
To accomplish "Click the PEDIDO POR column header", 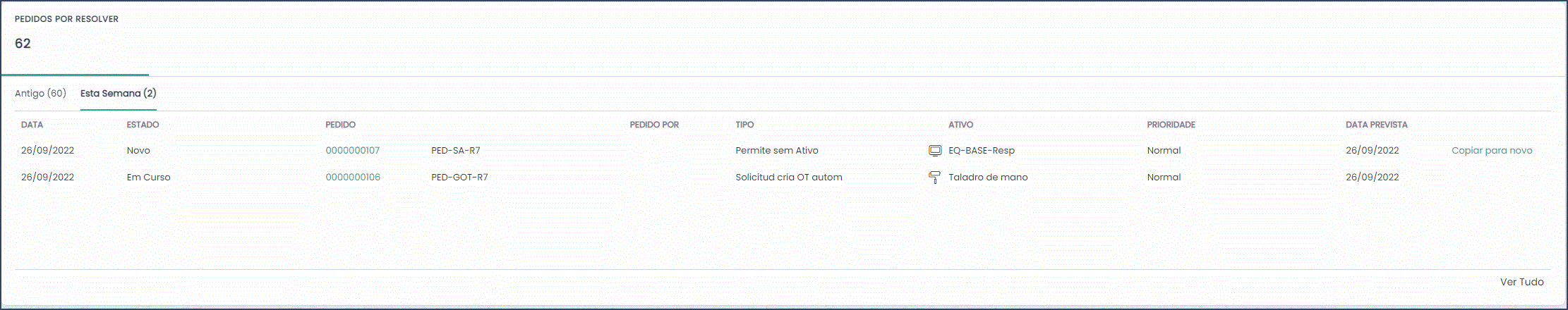I will pos(654,125).
